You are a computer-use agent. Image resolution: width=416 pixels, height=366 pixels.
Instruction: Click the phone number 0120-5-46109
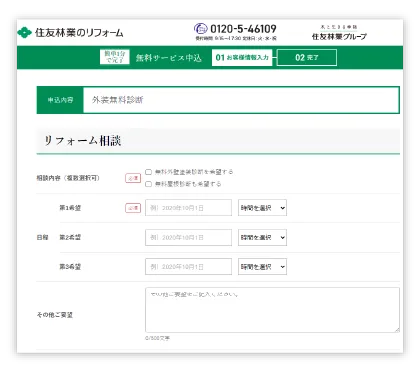[243, 29]
